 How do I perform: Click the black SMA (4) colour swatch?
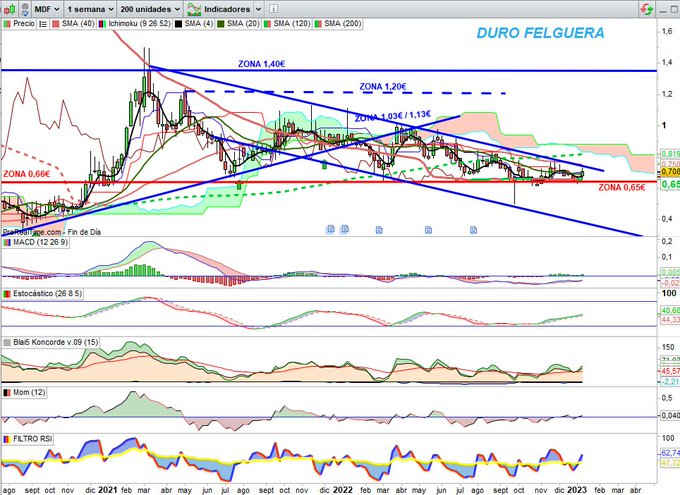click(x=178, y=24)
